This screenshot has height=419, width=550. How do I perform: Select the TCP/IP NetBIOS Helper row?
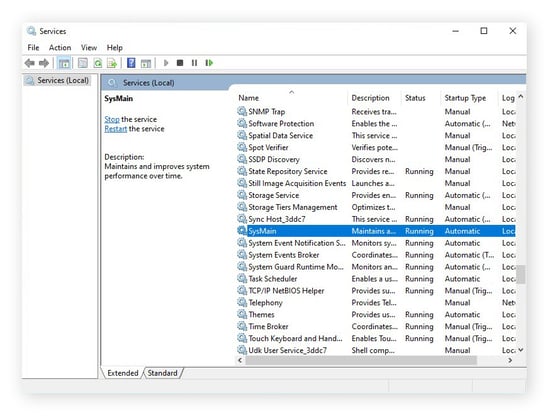[376, 290]
